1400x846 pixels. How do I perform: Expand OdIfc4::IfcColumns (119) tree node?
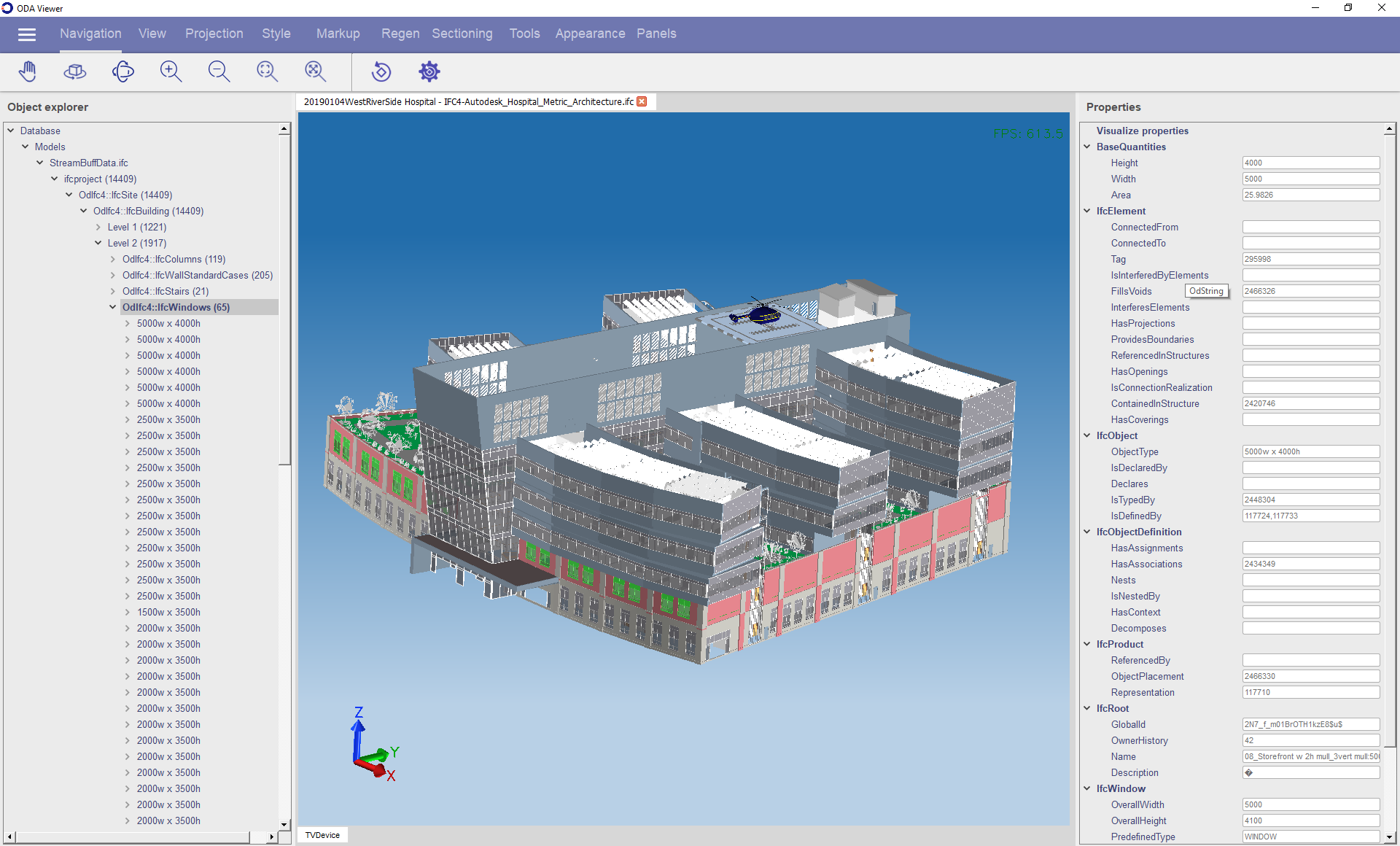(113, 259)
